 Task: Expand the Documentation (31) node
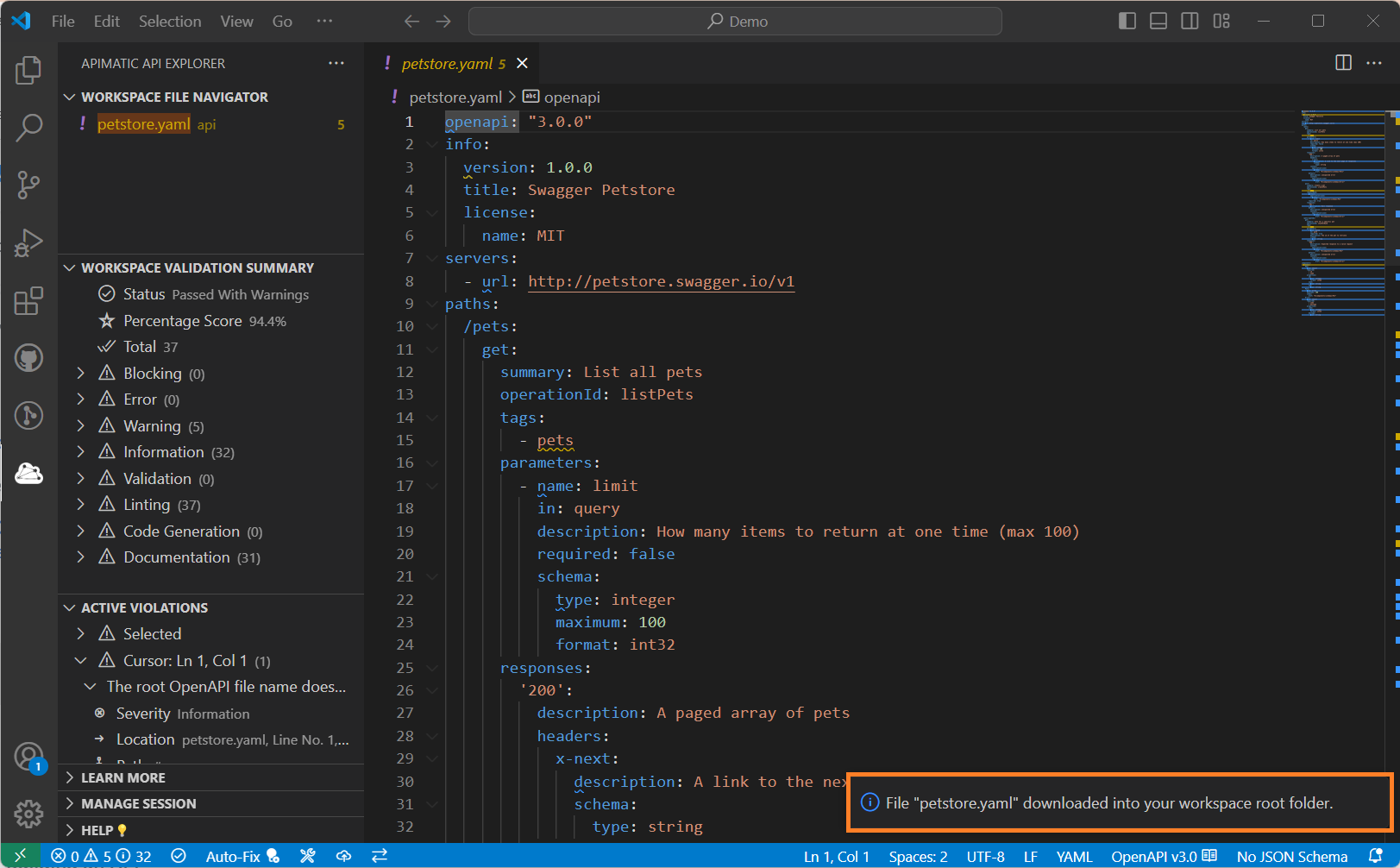(x=81, y=557)
